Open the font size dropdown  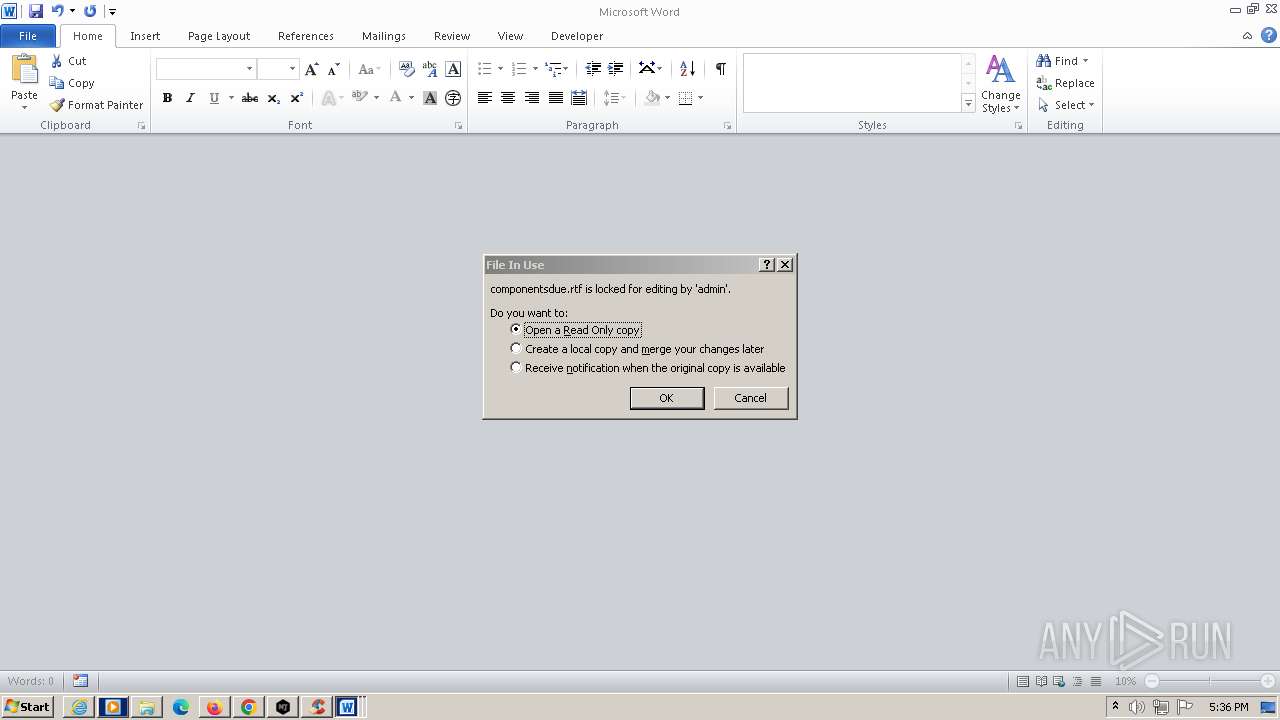pos(292,69)
